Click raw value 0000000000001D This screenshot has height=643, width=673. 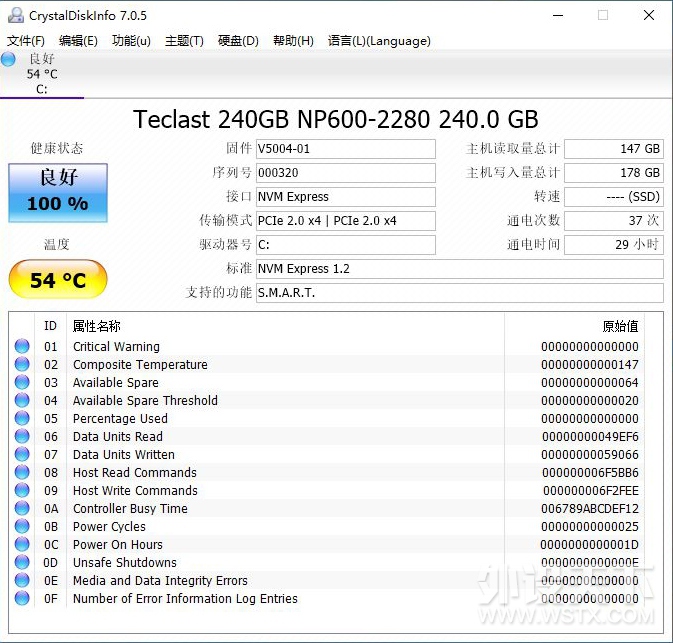[x=589, y=544]
